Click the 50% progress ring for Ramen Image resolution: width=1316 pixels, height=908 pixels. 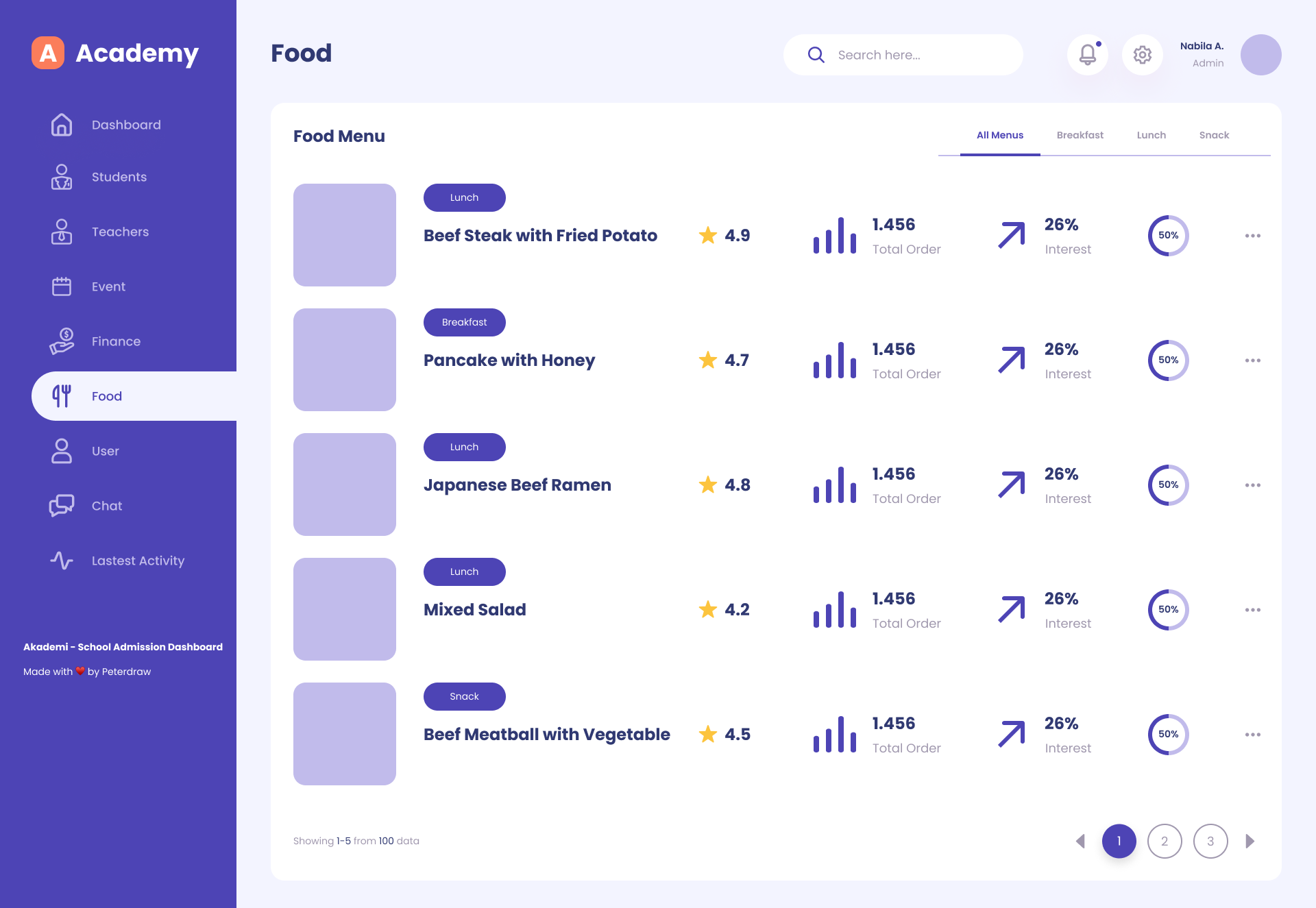(1168, 485)
